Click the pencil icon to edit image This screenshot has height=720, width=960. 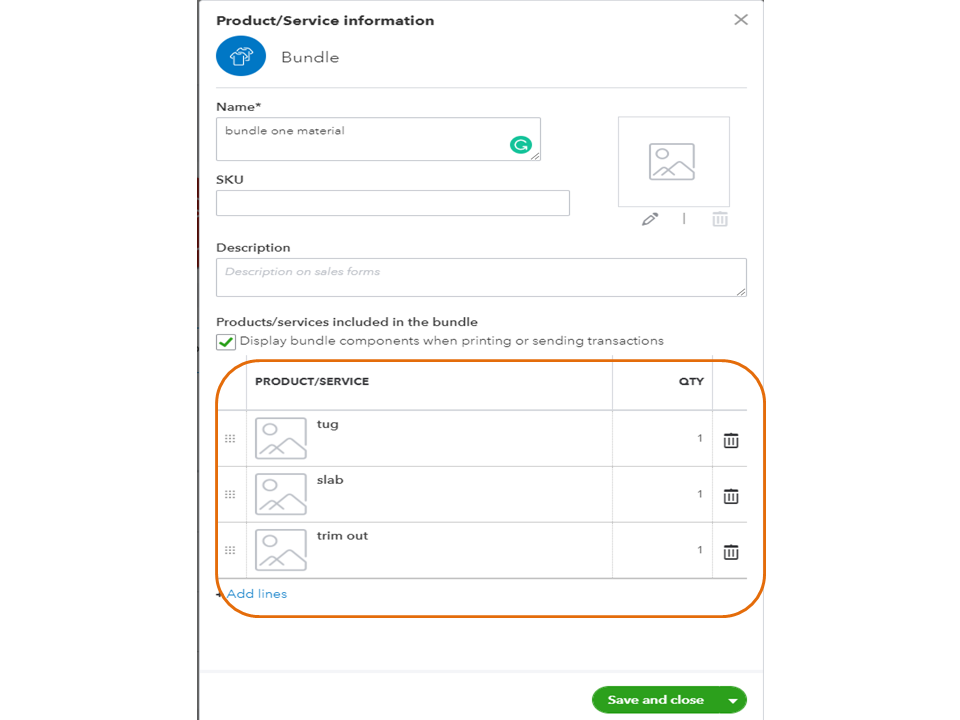pyautogui.click(x=650, y=219)
